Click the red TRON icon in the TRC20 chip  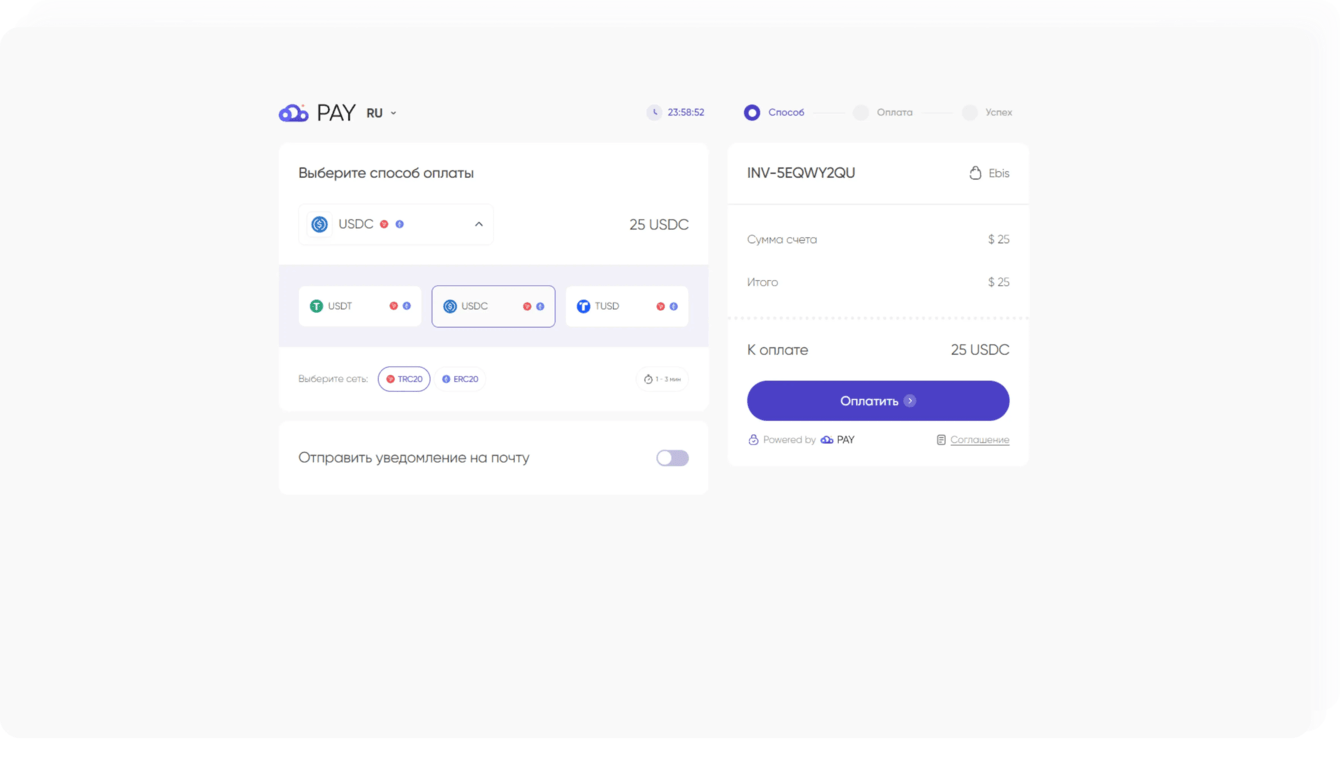click(x=390, y=379)
